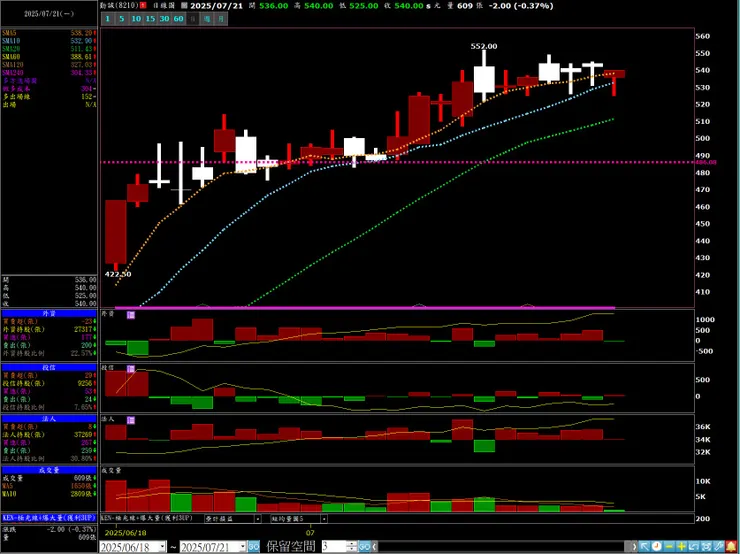Choose the 60-minute timeframe
This screenshot has width=740, height=554.
[178, 19]
